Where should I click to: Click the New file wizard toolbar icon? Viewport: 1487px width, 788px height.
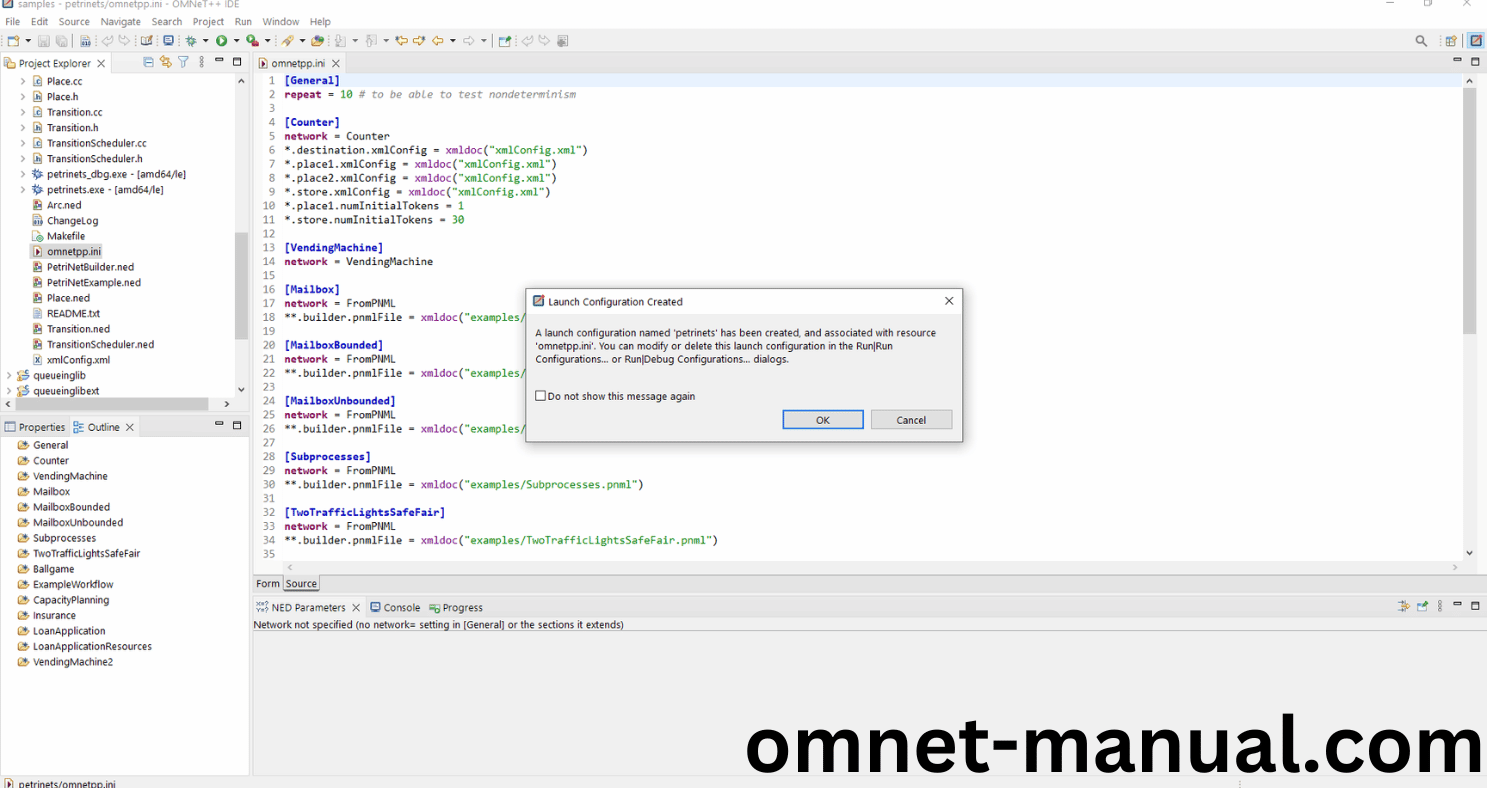(13, 41)
